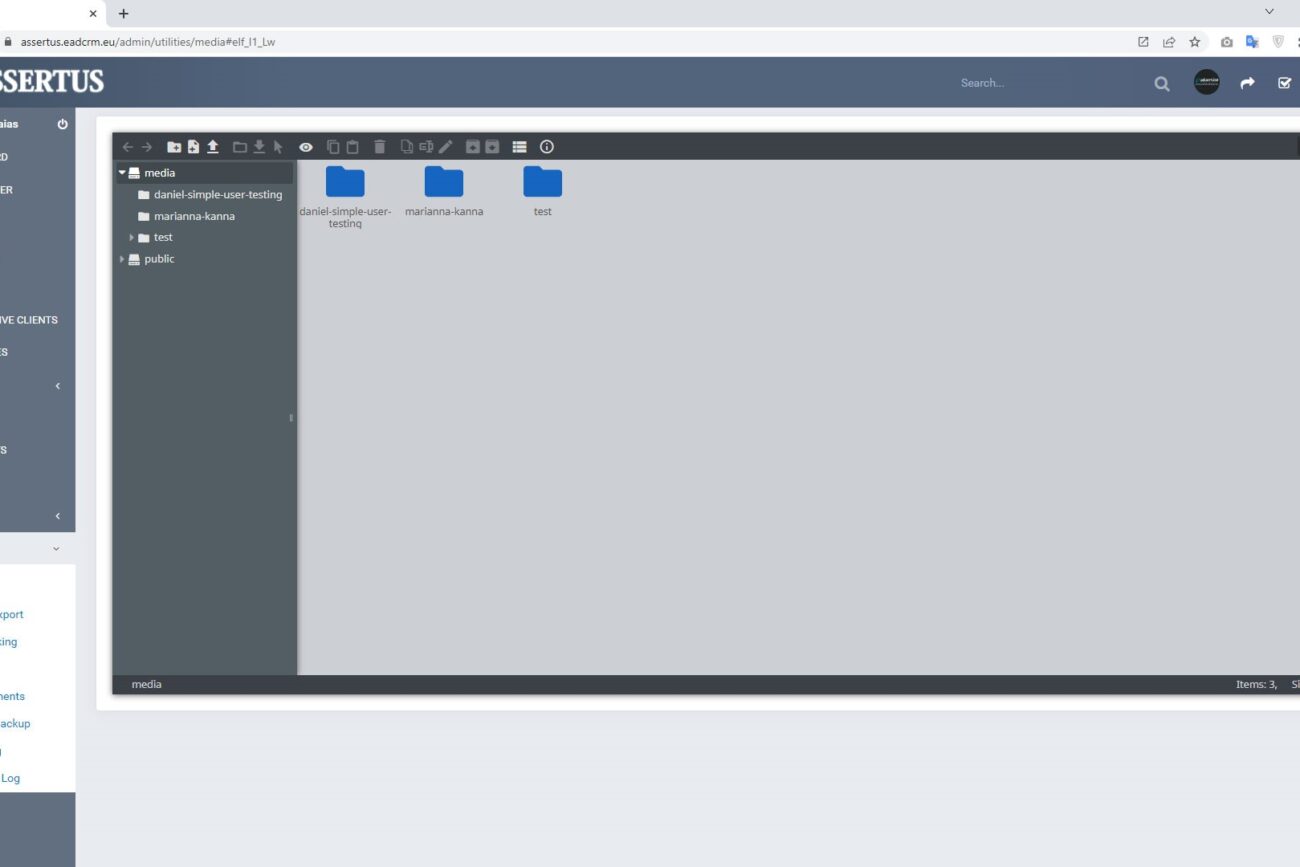This screenshot has width=1300, height=867.
Task: Click the sidebar resize handle
Action: (x=291, y=417)
